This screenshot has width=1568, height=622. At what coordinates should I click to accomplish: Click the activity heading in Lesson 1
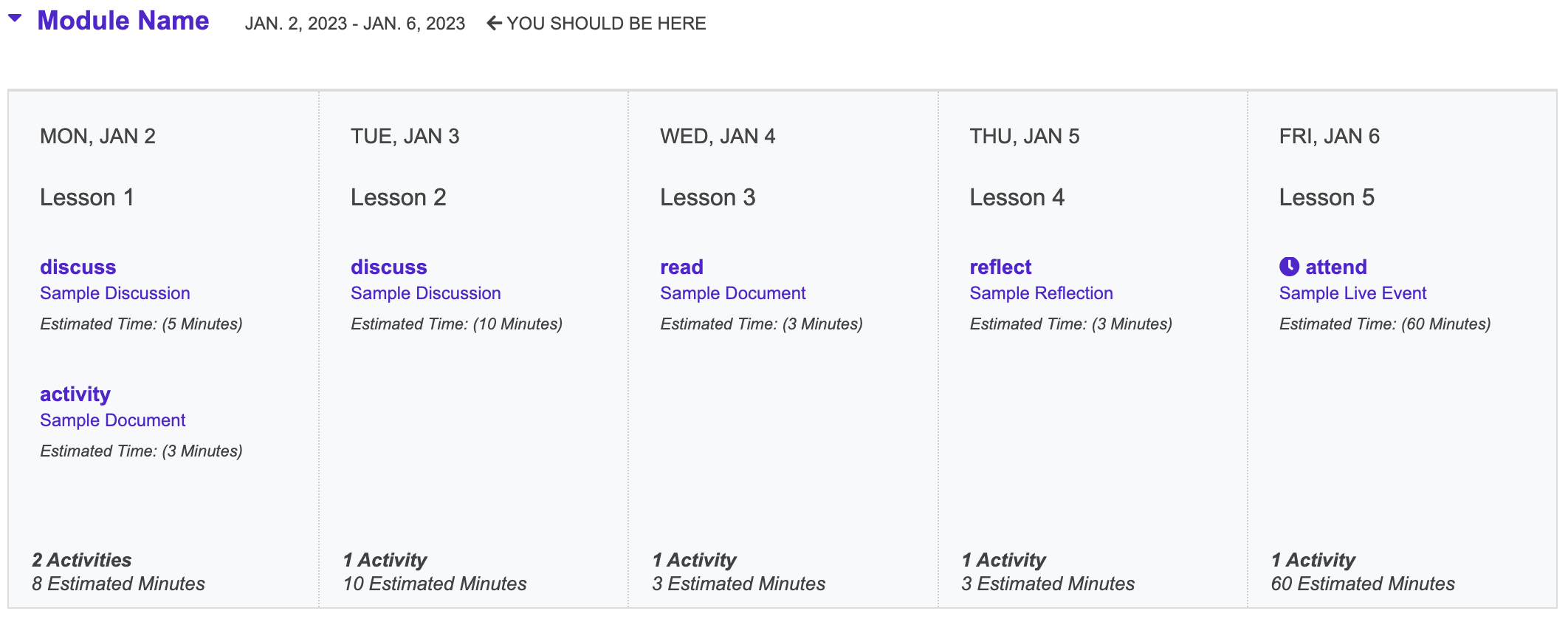click(x=75, y=394)
